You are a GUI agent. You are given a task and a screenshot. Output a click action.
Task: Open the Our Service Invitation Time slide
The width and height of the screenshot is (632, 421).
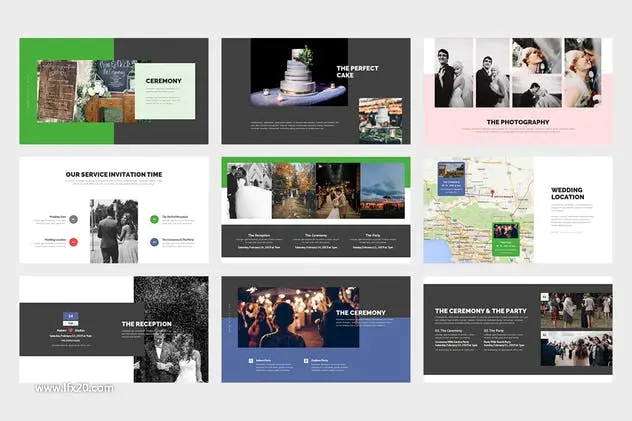[114, 210]
